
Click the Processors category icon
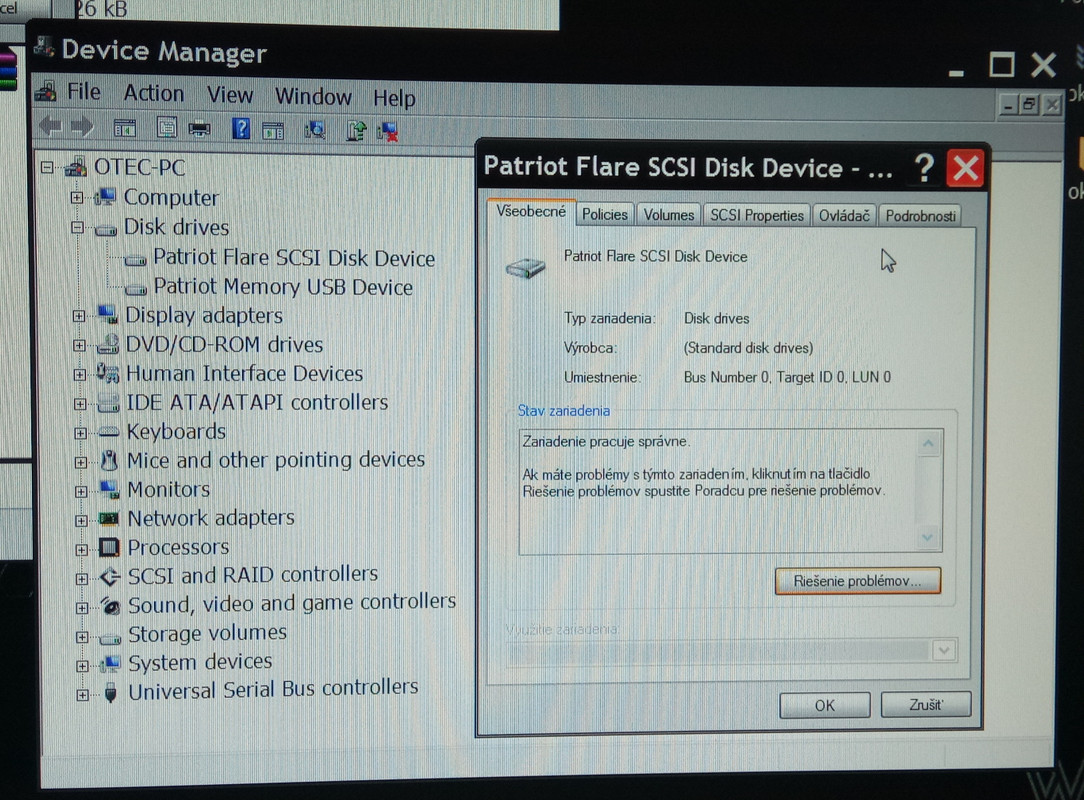point(110,548)
